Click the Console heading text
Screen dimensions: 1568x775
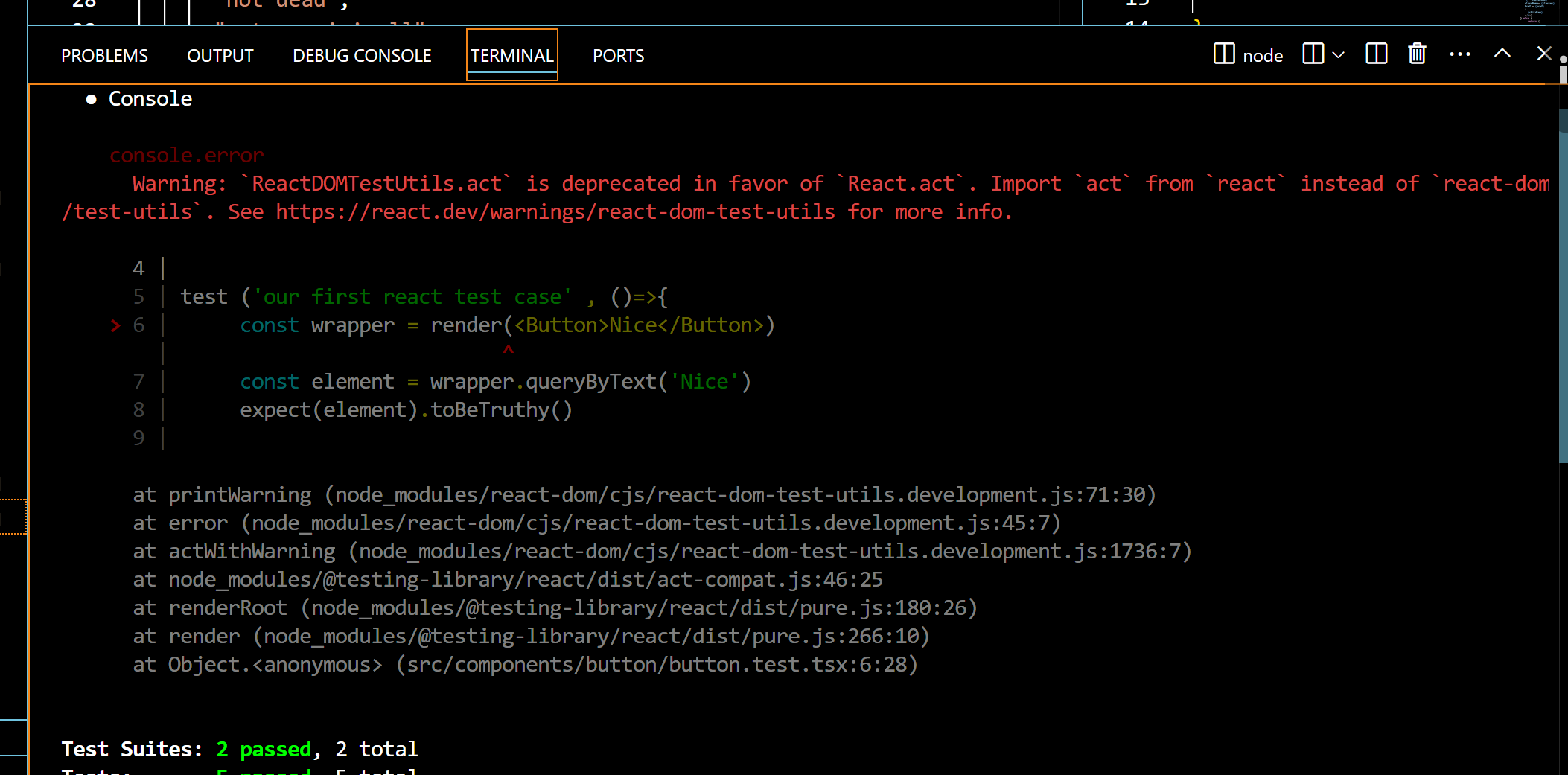tap(150, 99)
